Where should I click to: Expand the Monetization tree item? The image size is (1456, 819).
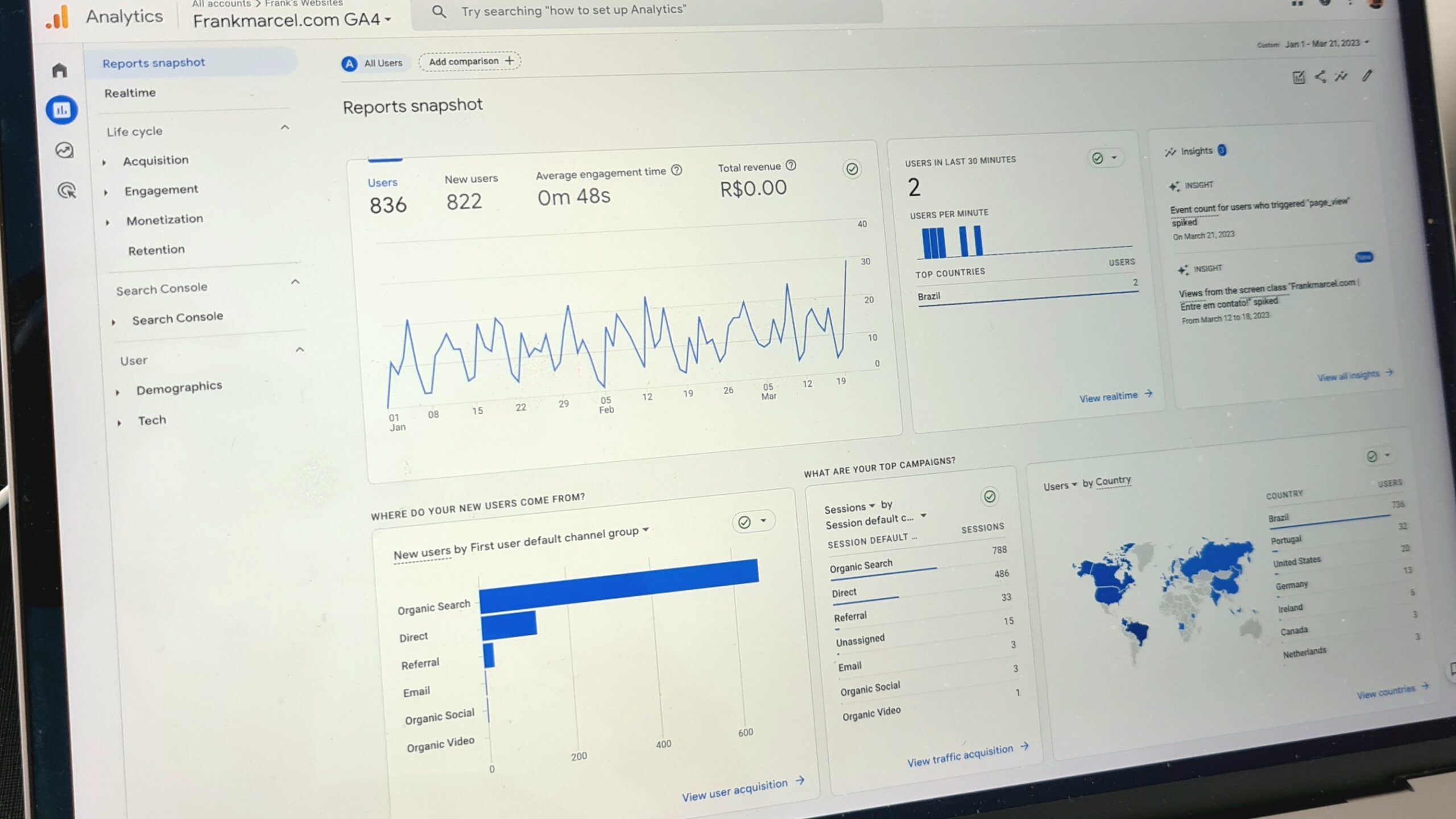tap(107, 223)
